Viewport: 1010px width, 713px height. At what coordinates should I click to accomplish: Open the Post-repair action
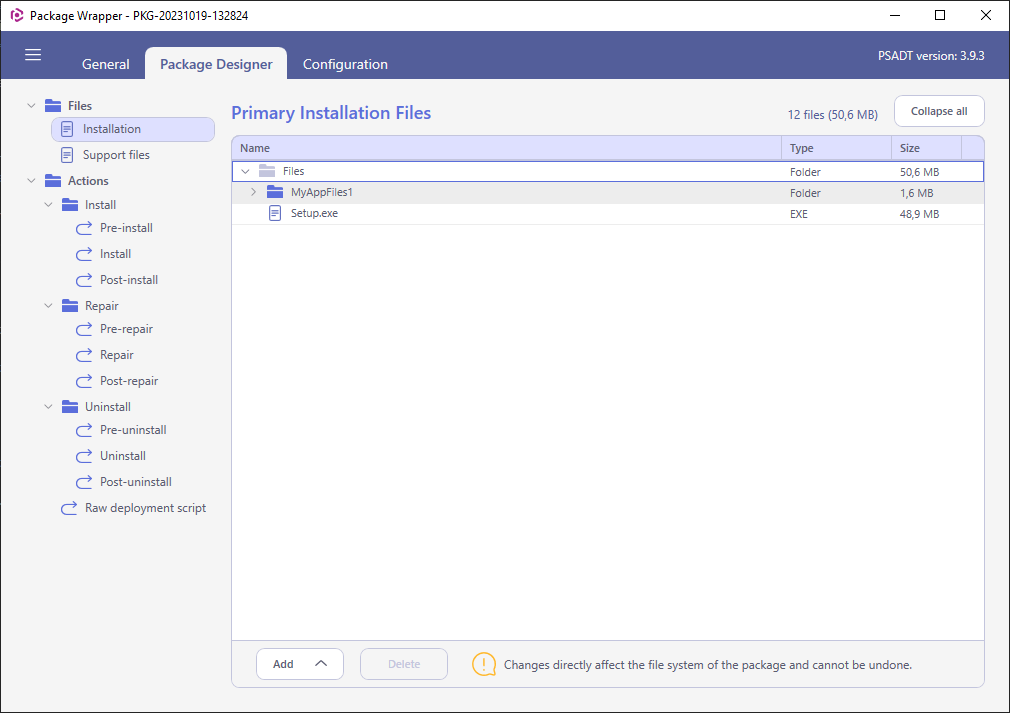[129, 381]
